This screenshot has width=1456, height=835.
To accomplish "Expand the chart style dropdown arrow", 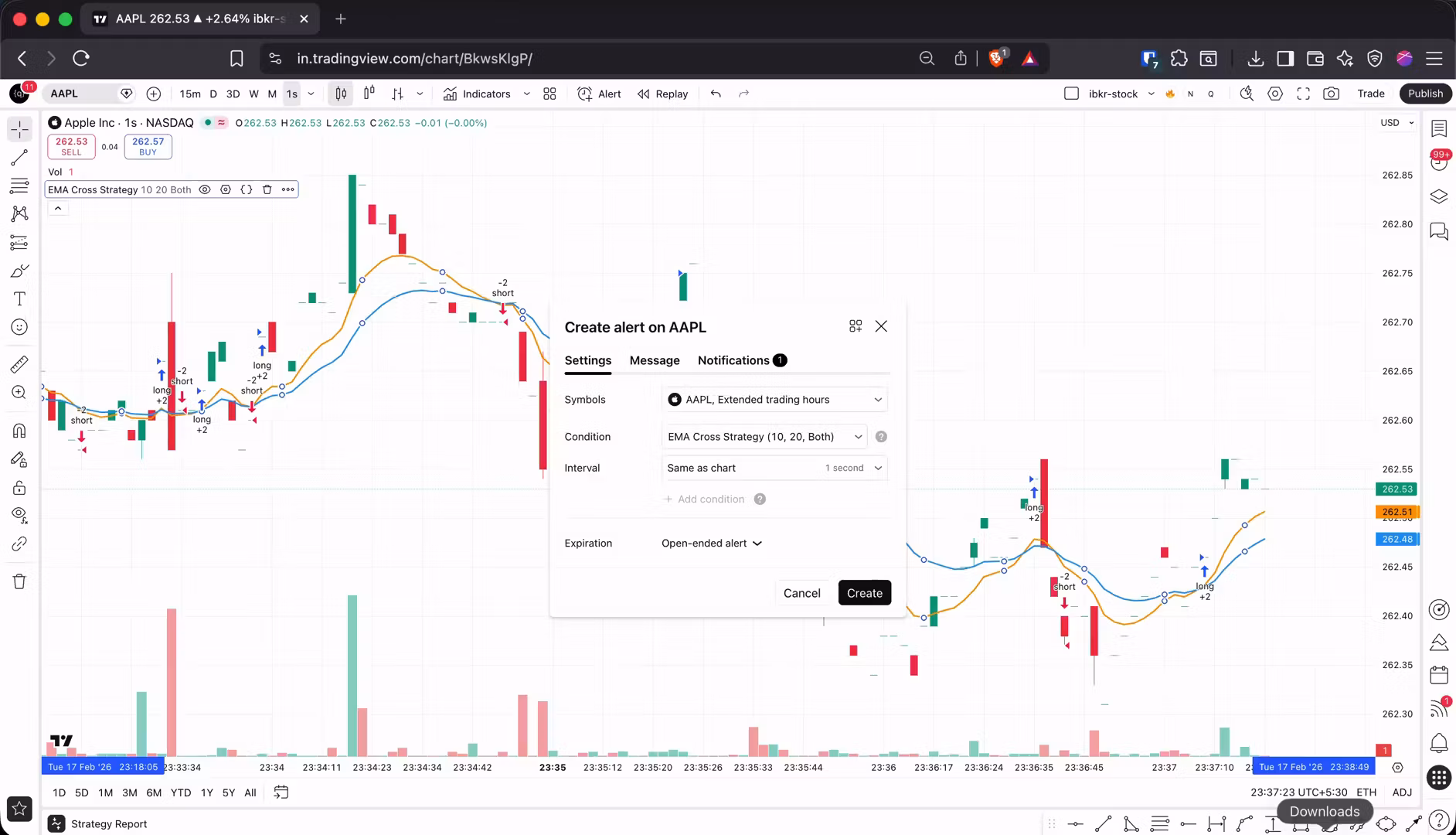I will [420, 94].
